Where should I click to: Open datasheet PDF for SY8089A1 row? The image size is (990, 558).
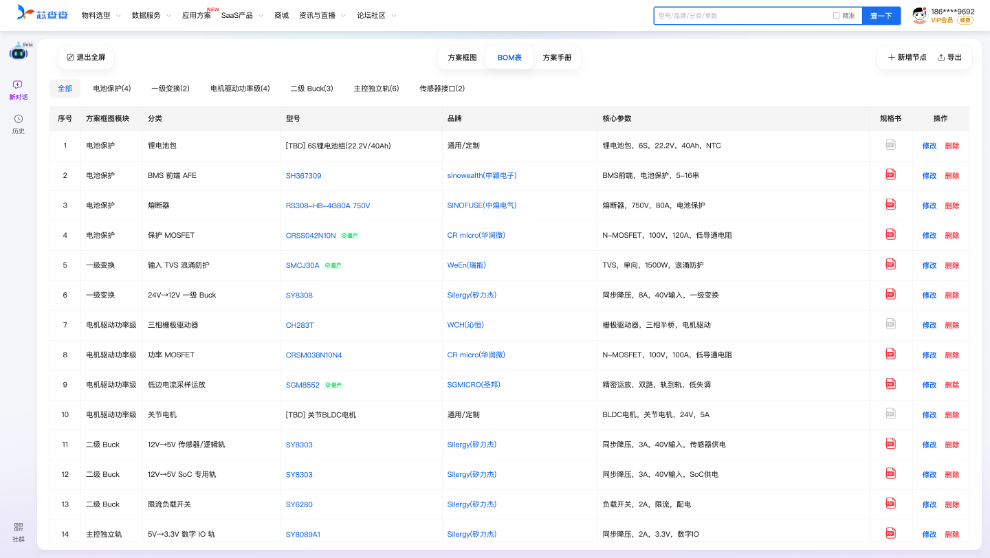click(x=890, y=533)
